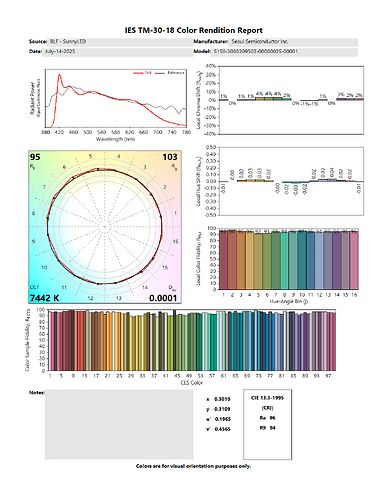Click the Reference legend entry in spectrum chart

click(170, 73)
